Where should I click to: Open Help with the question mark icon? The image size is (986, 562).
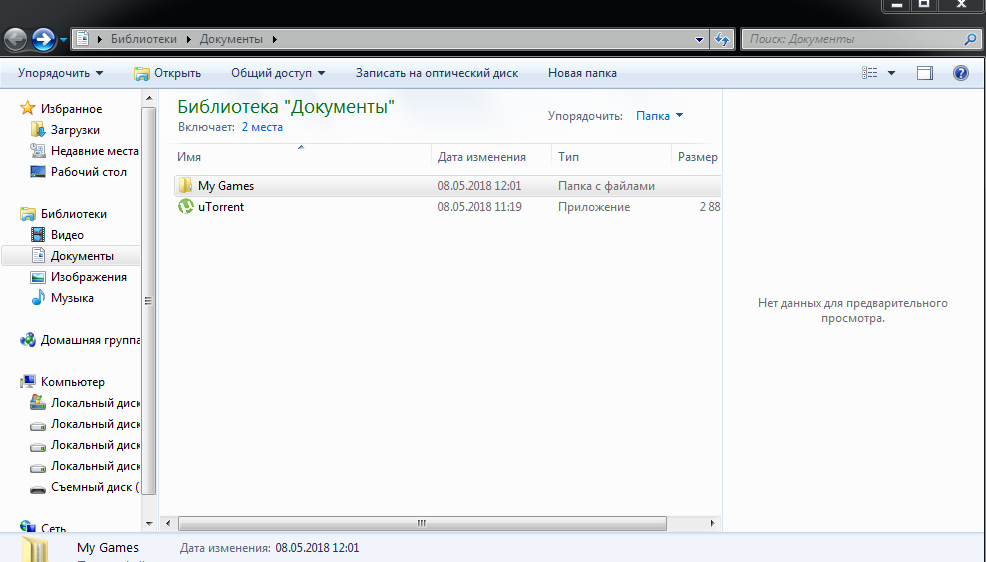(x=961, y=73)
